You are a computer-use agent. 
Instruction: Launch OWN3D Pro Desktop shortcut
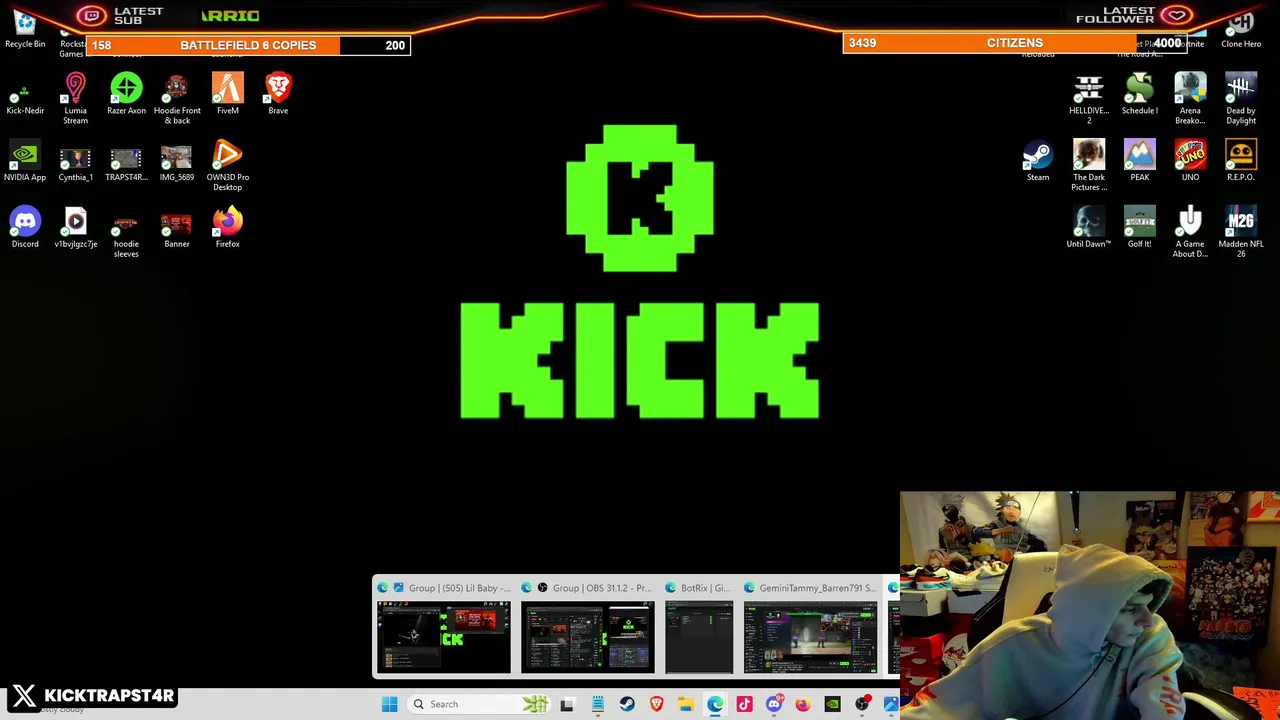click(227, 166)
